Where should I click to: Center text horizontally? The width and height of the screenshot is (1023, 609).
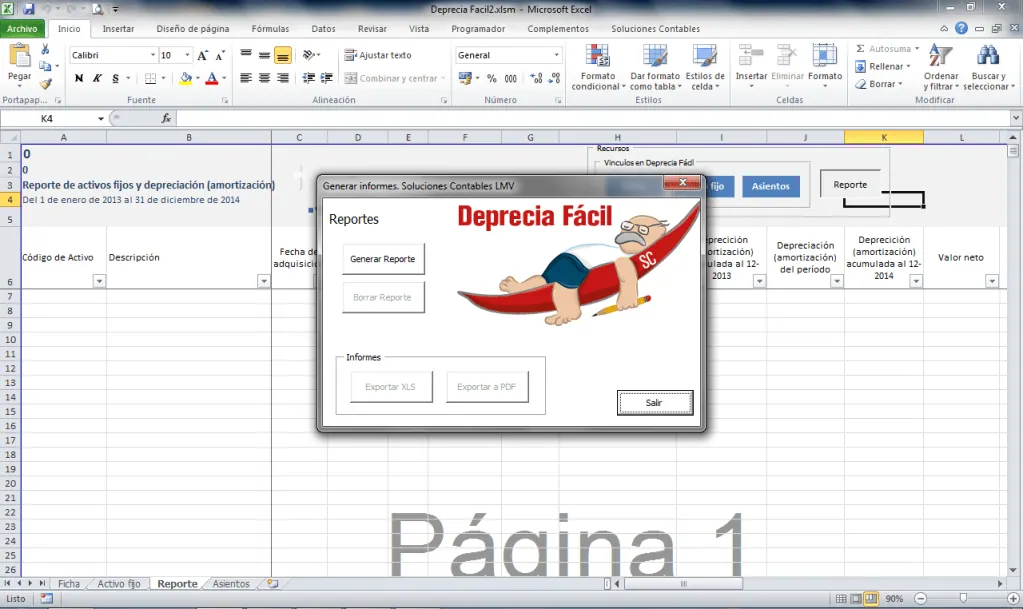click(264, 78)
